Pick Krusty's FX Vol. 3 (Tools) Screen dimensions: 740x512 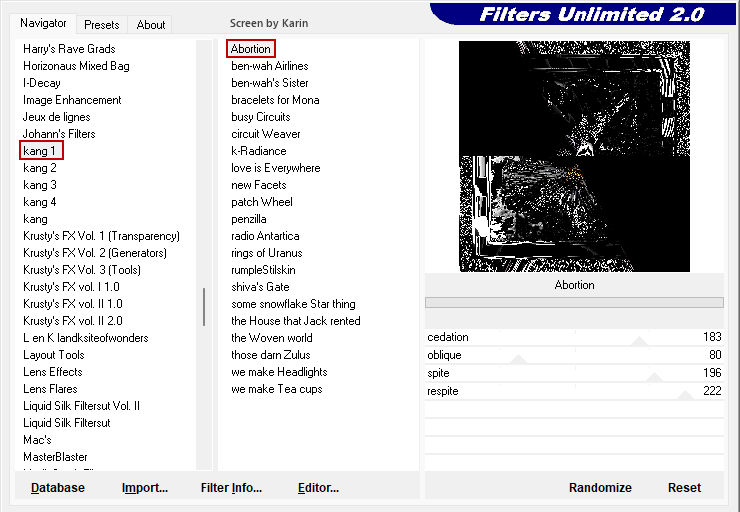[96, 270]
